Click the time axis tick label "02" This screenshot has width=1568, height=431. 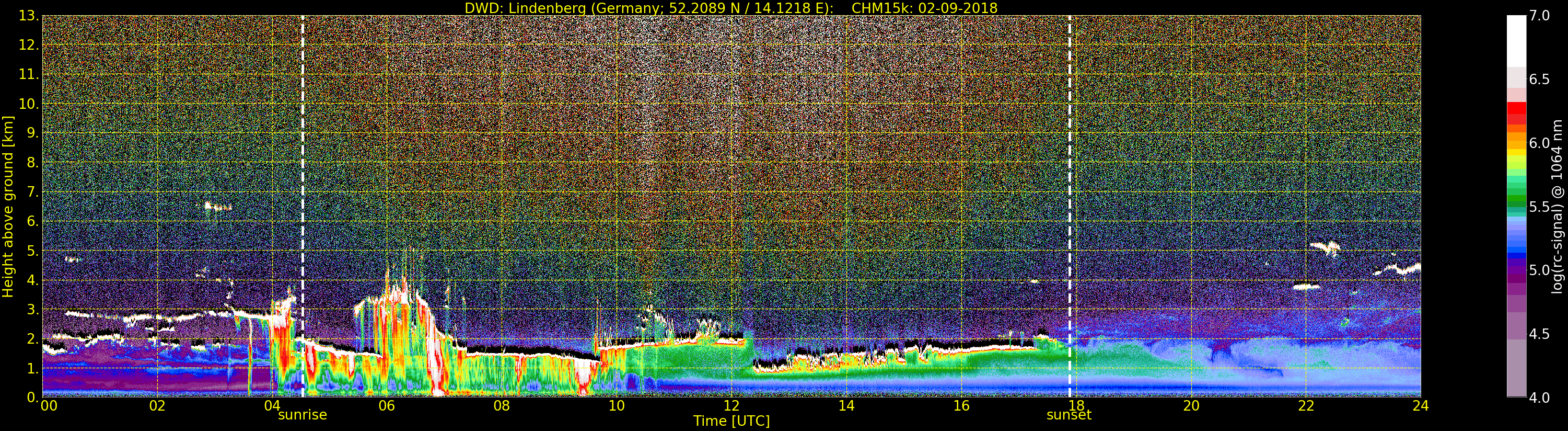(x=157, y=406)
